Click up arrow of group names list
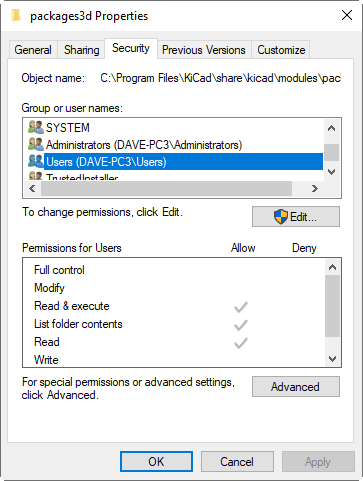This screenshot has width=363, height=481. [x=331, y=128]
